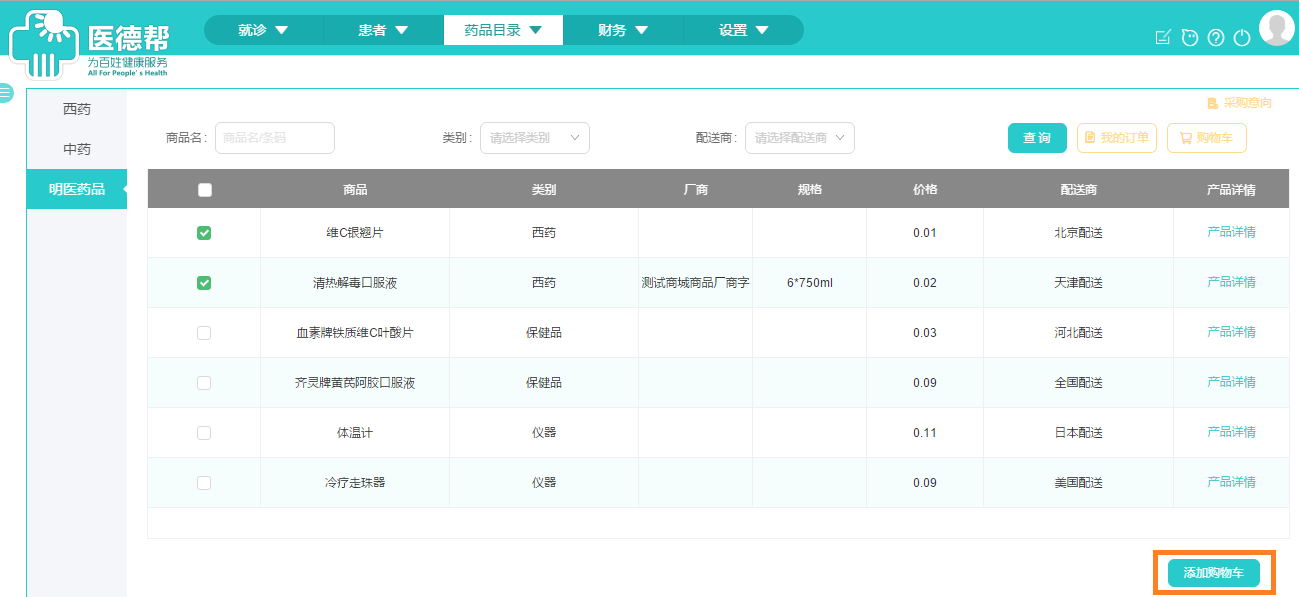Screen dimensions: 1299x597
Task: Click the 查询 search button
Action: [1037, 138]
